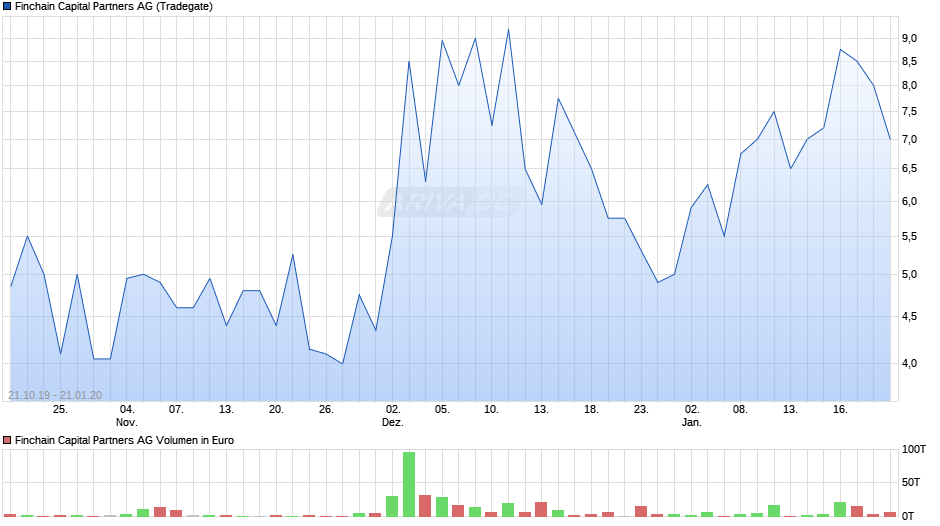Click the last data point at the line's right end
This screenshot has width=940, height=526.
pyautogui.click(x=890, y=139)
